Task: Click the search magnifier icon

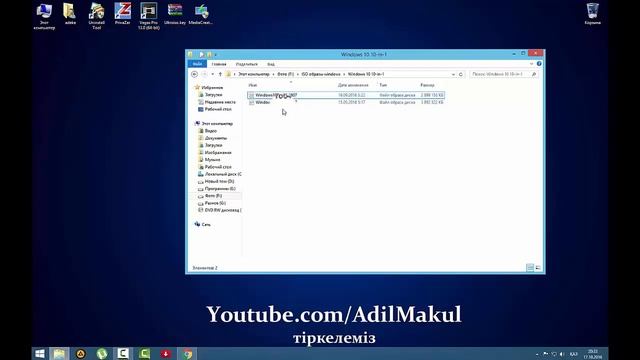Action: point(534,74)
